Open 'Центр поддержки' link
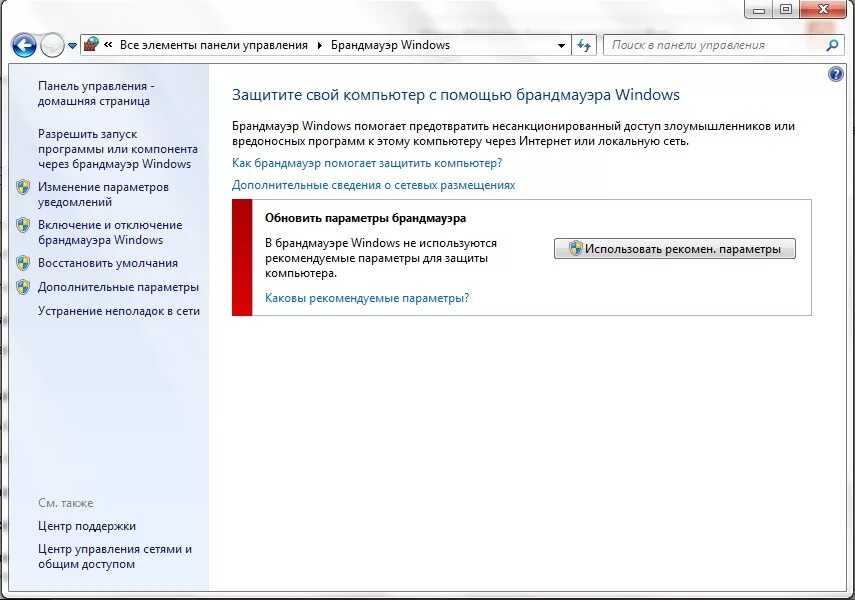855x600 pixels. click(x=87, y=526)
